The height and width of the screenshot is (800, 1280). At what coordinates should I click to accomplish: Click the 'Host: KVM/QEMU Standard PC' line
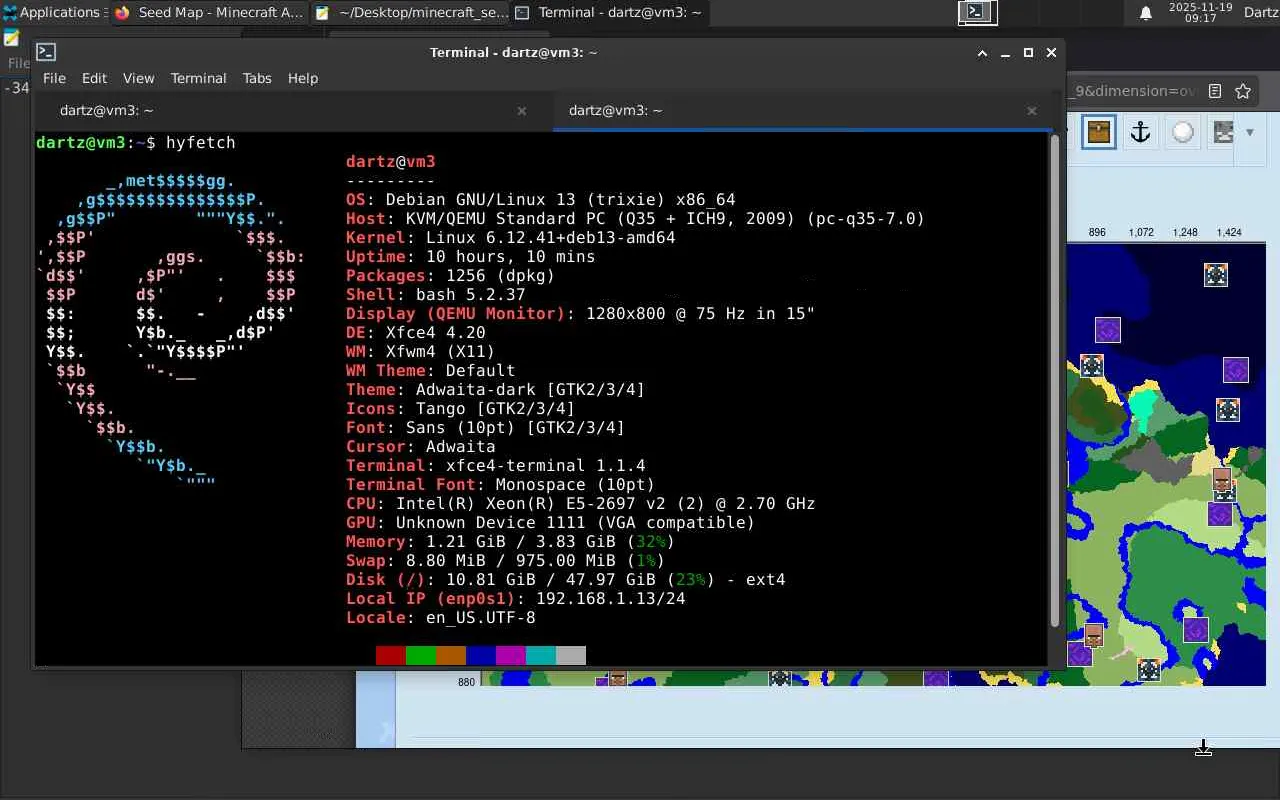click(635, 219)
